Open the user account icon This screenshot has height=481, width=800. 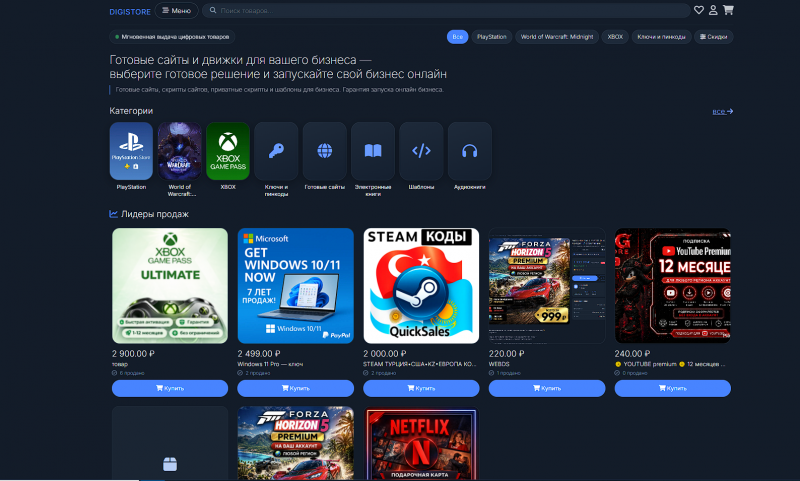click(713, 10)
